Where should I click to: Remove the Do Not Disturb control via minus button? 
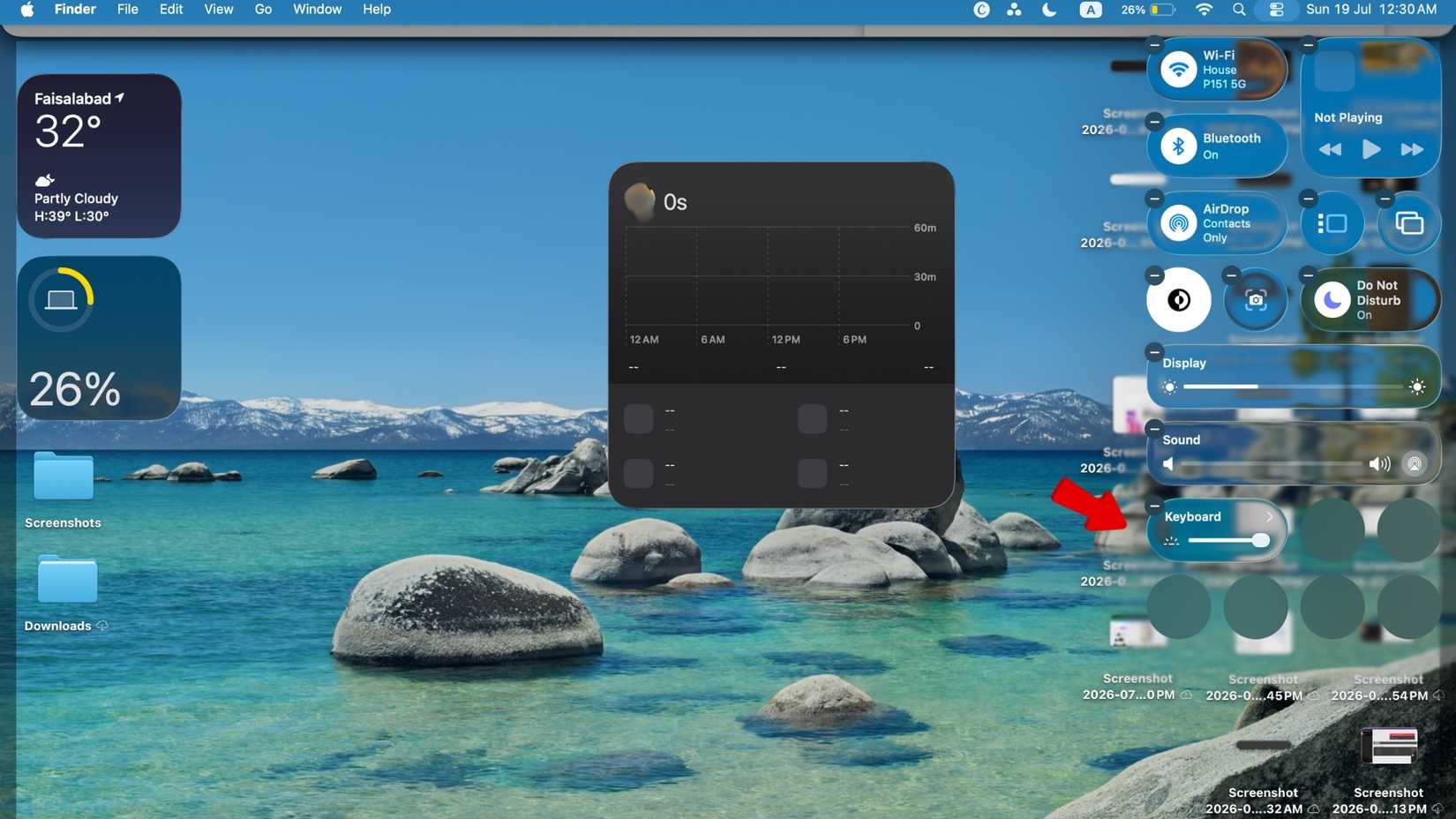coord(1309,274)
